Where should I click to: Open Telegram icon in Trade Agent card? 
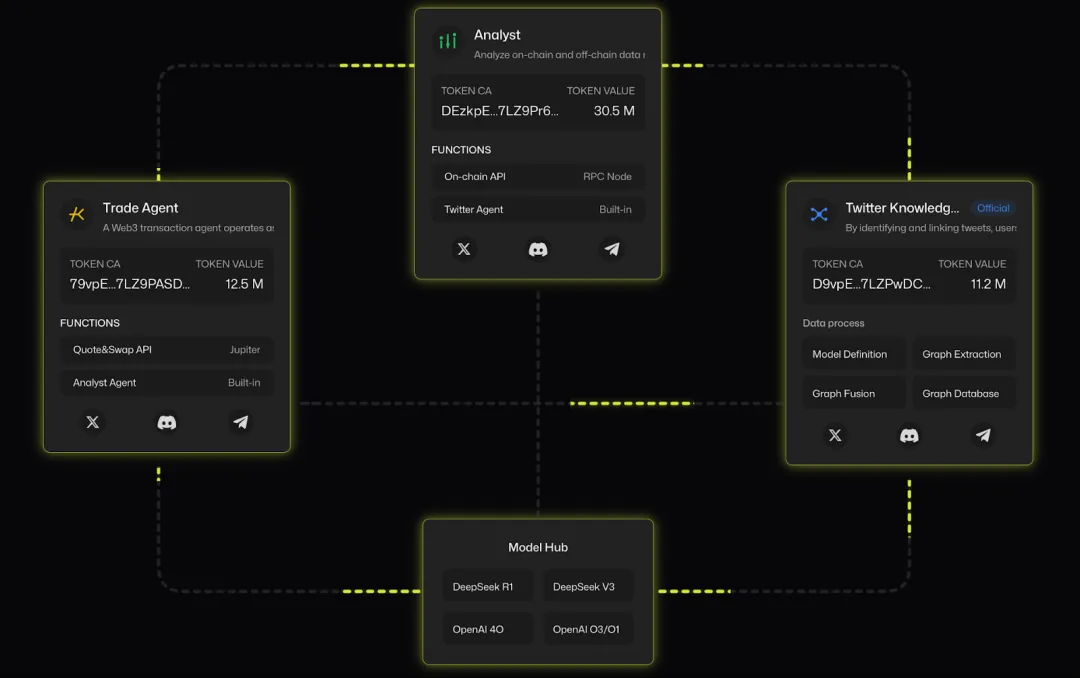[241, 422]
